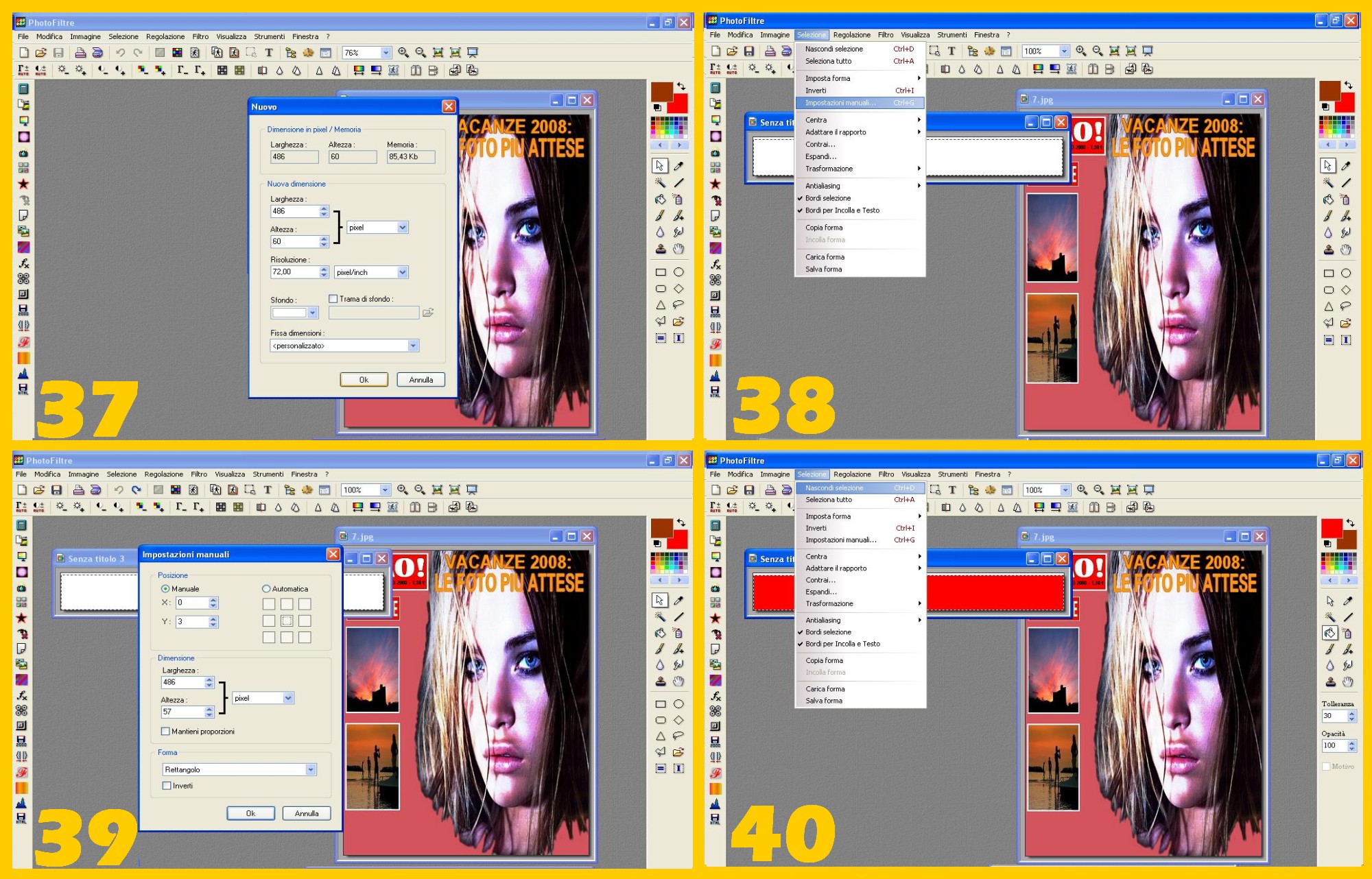Image resolution: width=1372 pixels, height=879 pixels.
Task: Select the magic wand tool in screenshot 38 palette
Action: [x=1328, y=183]
